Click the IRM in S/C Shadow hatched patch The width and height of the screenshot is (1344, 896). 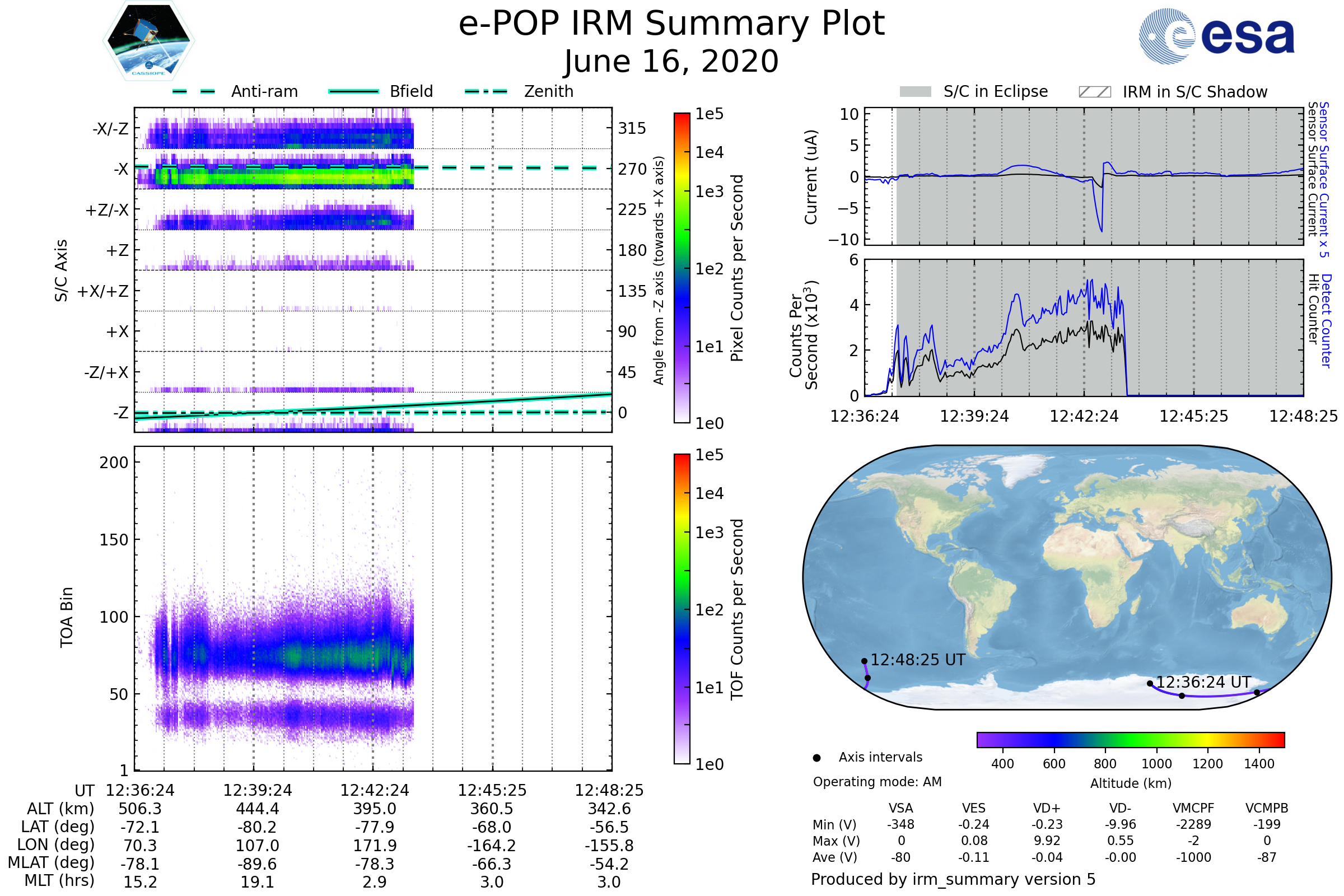pyautogui.click(x=1094, y=92)
